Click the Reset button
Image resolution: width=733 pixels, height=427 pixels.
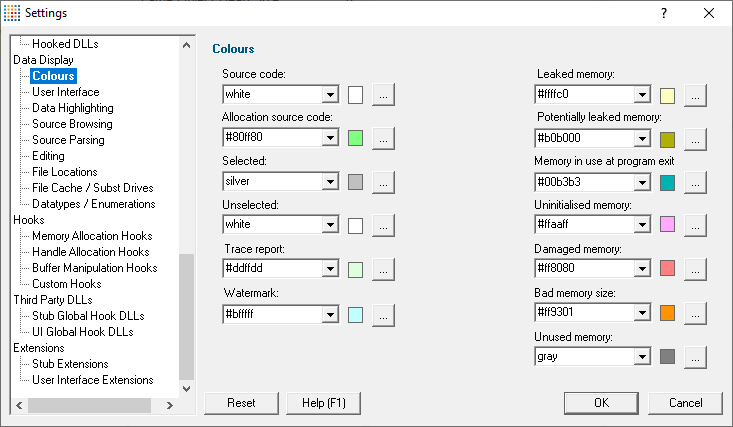click(x=241, y=403)
